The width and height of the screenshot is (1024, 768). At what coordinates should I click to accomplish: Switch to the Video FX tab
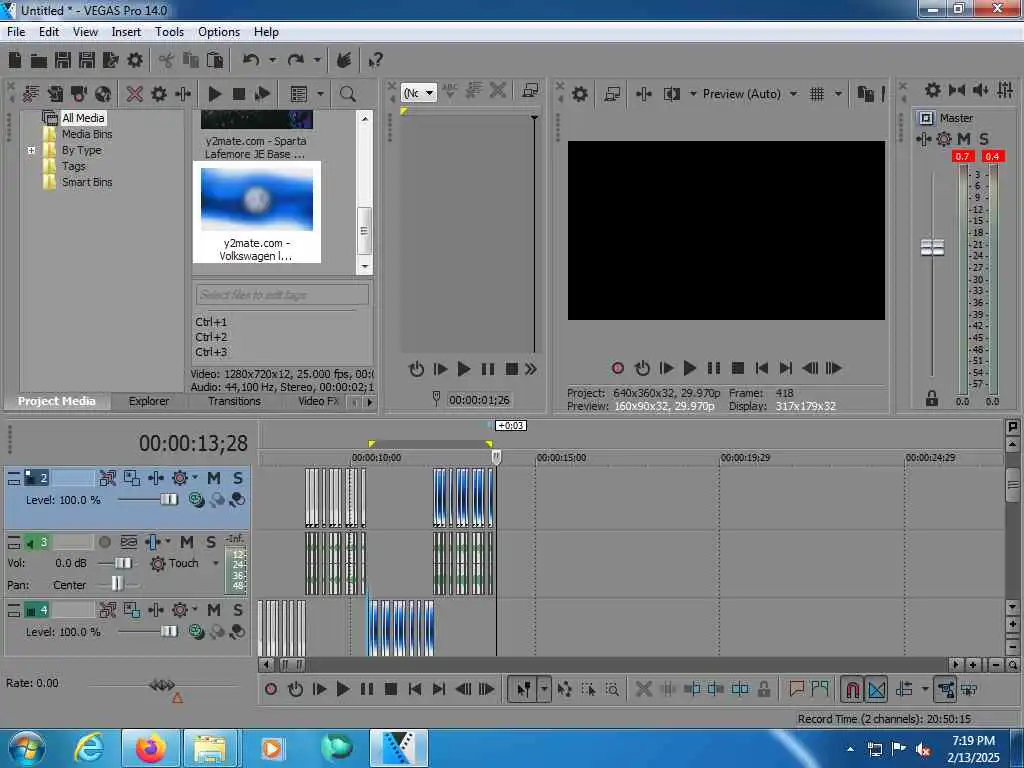[x=318, y=401]
